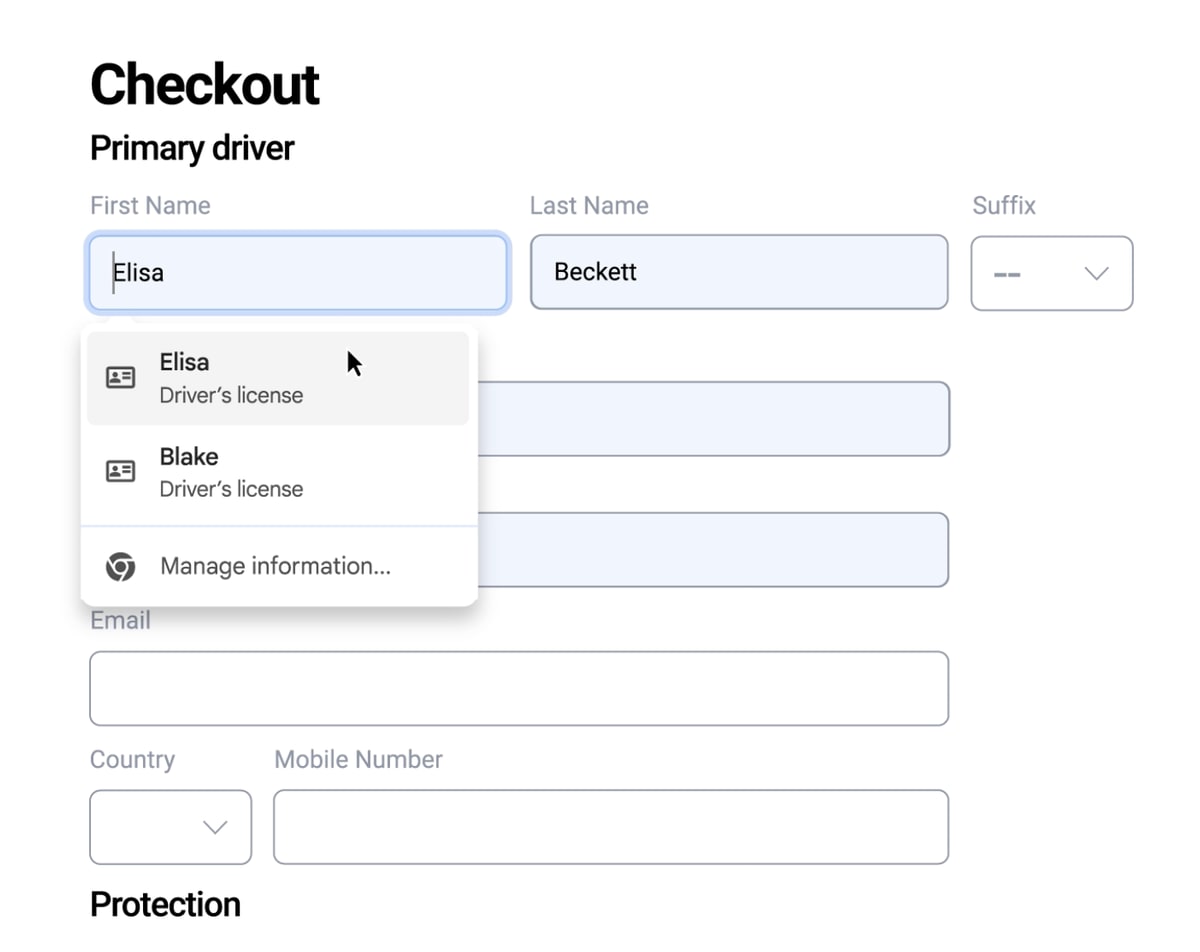
Task: Focus the Mobile Number text box
Action: tap(610, 827)
